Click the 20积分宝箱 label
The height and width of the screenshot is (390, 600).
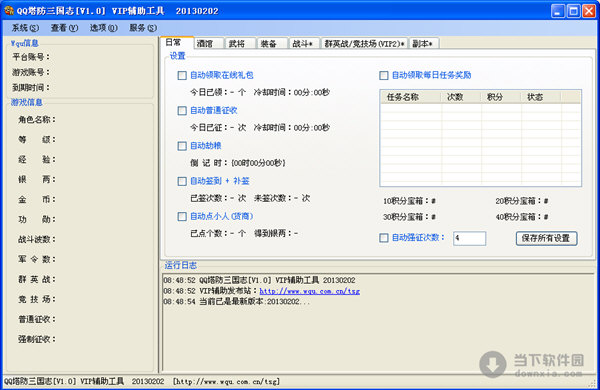522,201
